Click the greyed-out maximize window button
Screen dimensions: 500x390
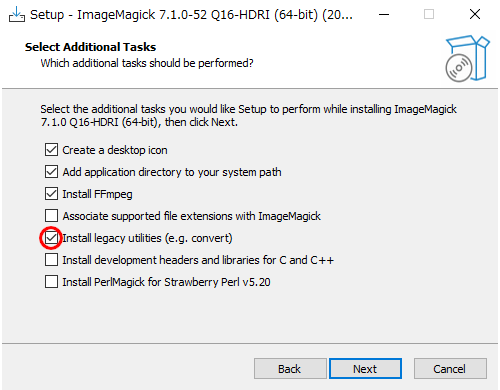pyautogui.click(x=429, y=14)
